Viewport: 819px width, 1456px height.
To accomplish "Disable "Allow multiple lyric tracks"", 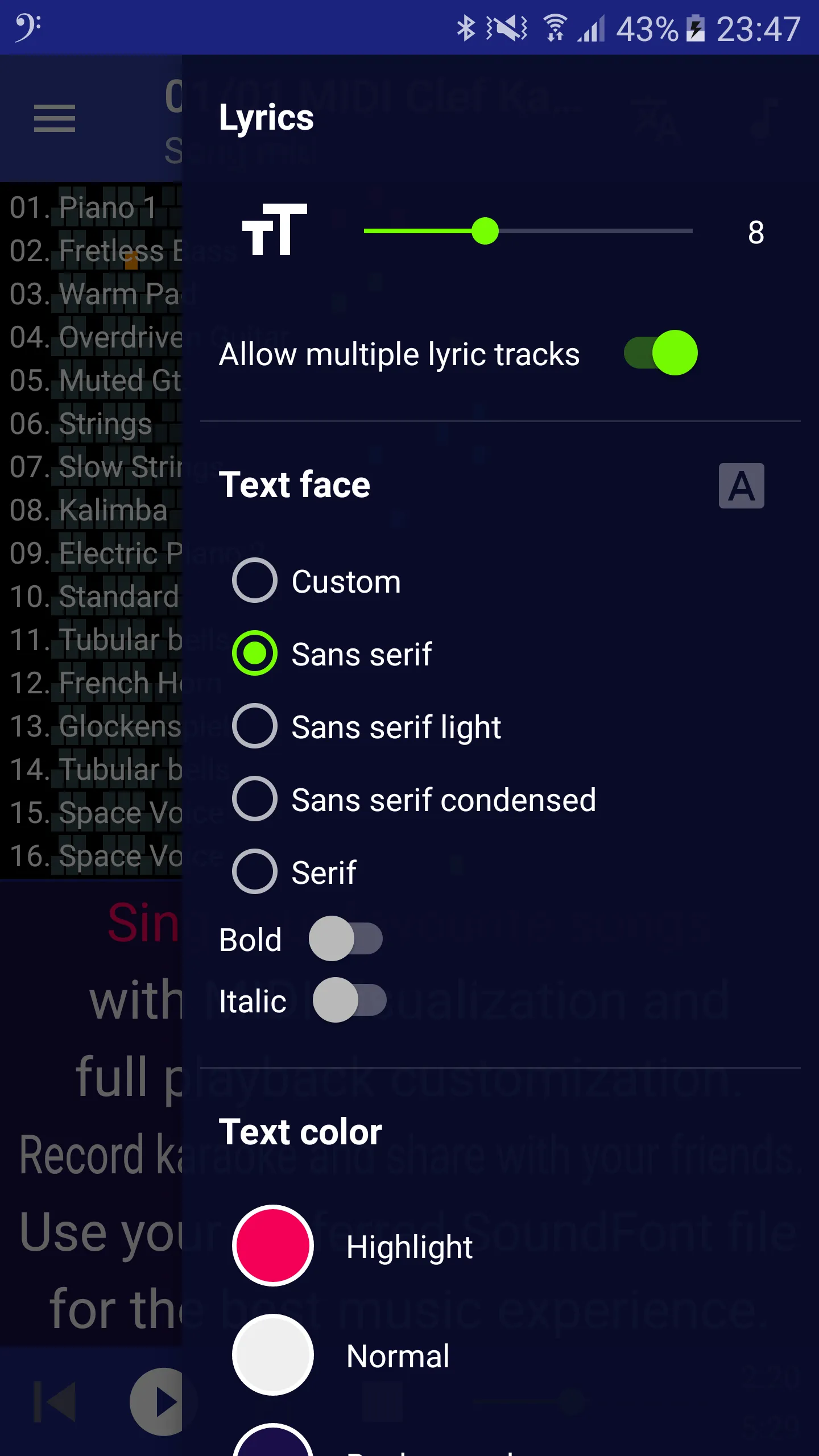I will tap(660, 353).
